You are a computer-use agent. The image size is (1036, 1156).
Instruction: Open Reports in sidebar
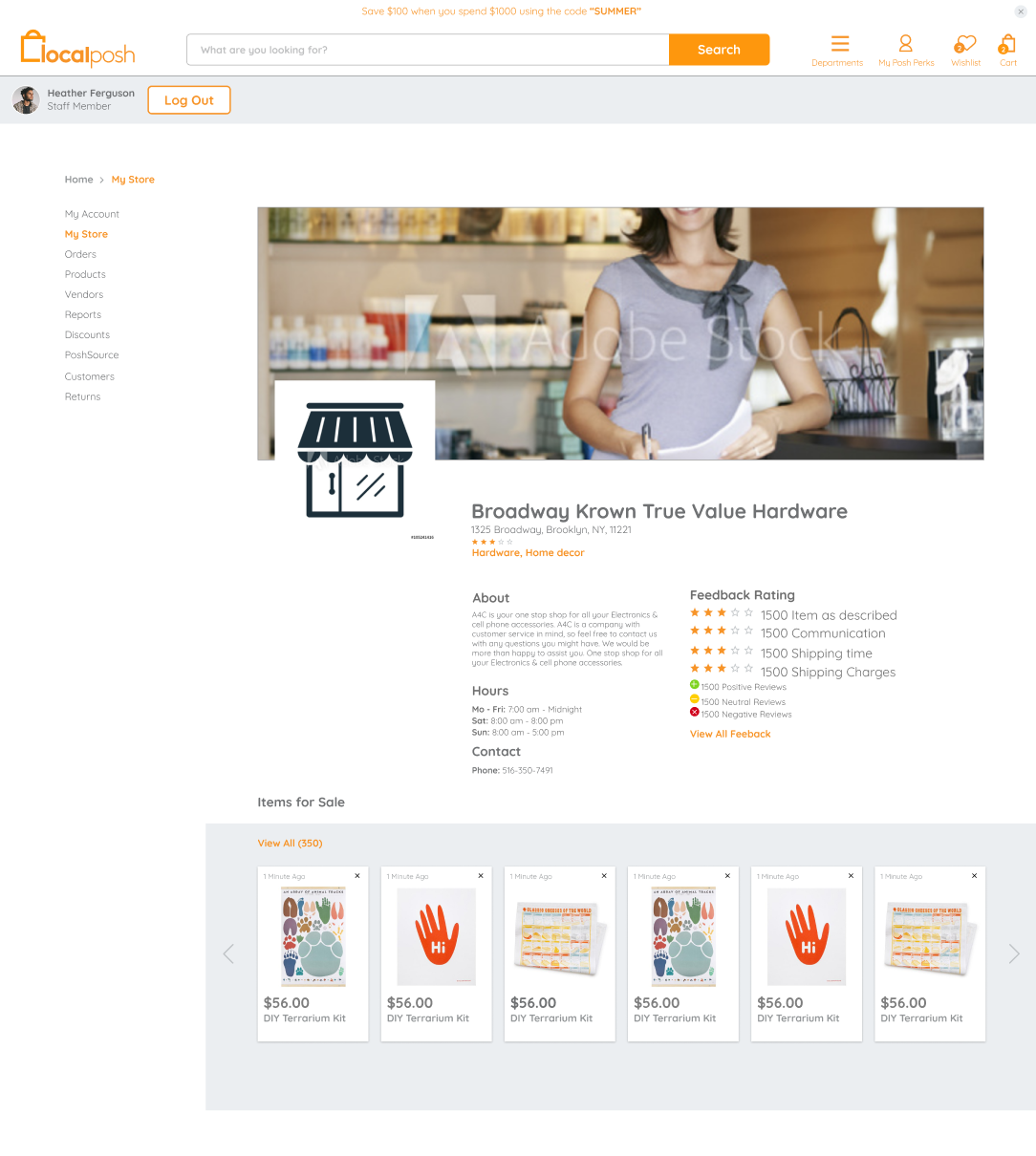(83, 314)
